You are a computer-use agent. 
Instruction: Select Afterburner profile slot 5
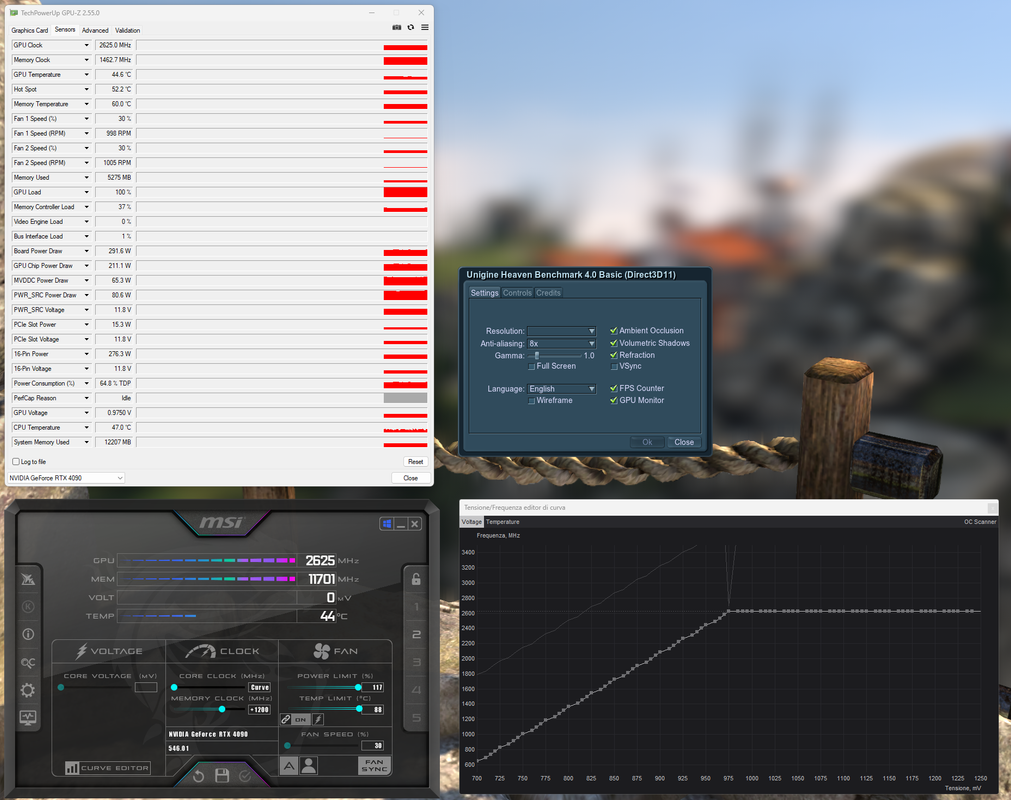[417, 717]
